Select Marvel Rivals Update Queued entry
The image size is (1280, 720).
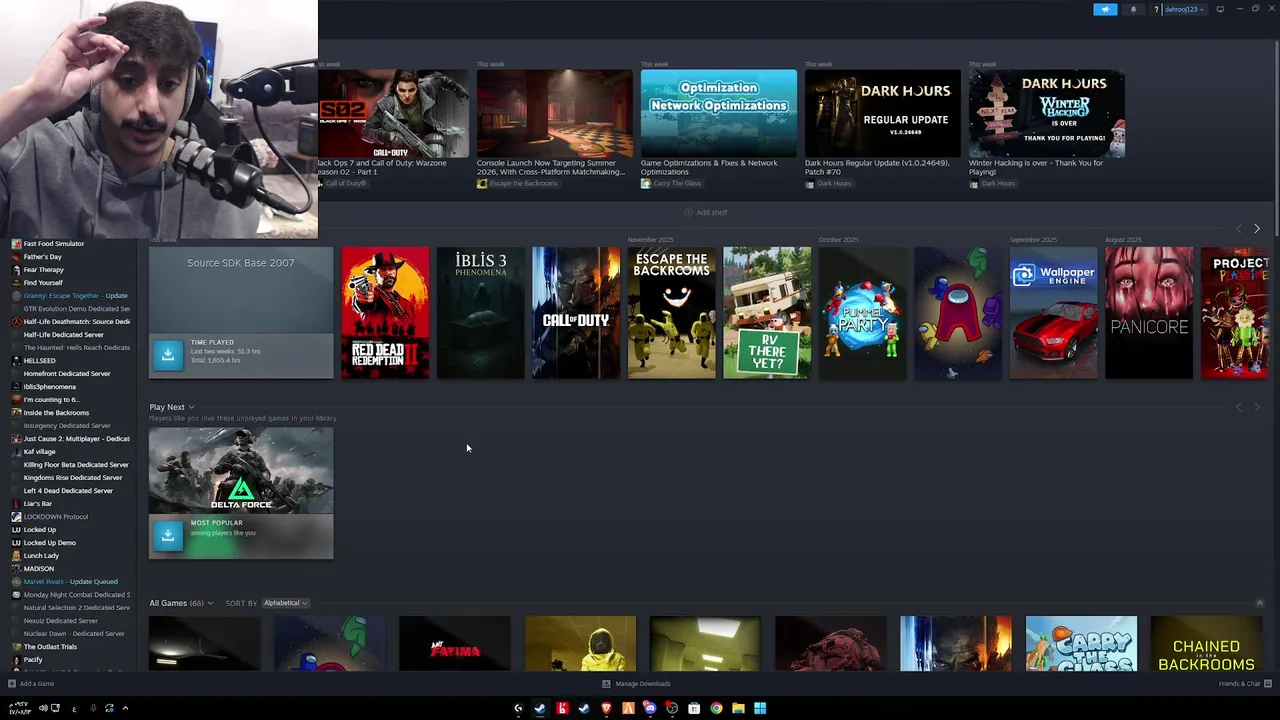(70, 582)
